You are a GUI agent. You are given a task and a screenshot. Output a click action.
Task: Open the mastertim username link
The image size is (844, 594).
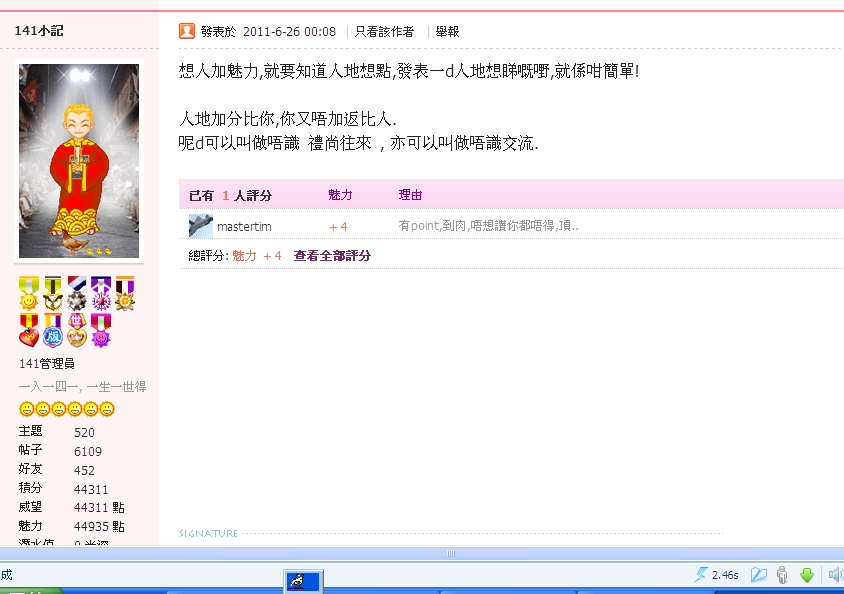pos(244,227)
